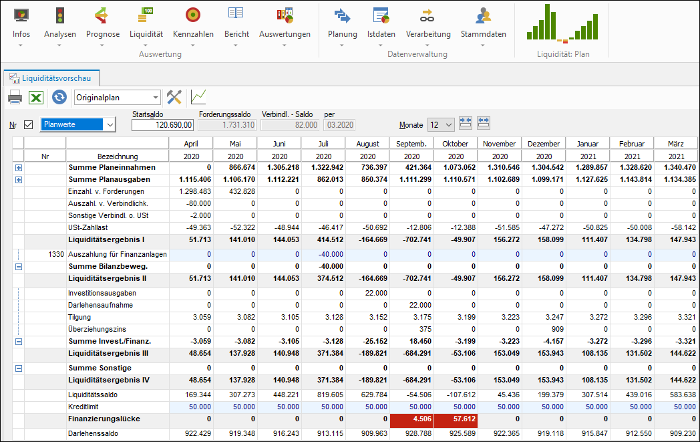The width and height of the screenshot is (700, 442).
Task: Export to Excel with the green X icon
Action: [x=36, y=97]
